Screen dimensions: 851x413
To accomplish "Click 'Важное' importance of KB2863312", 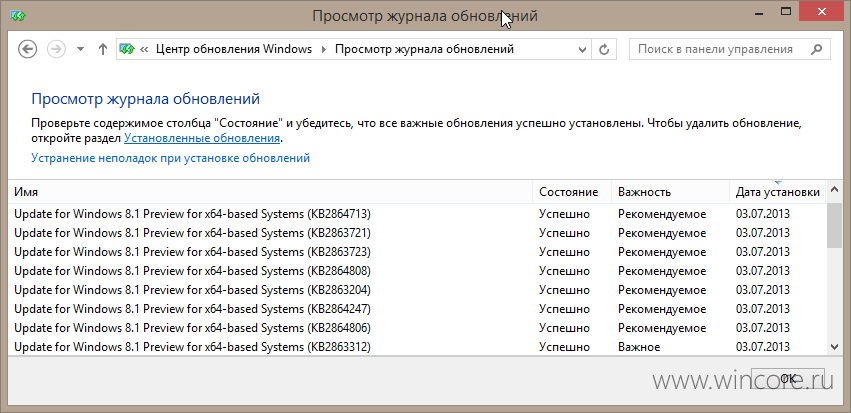I will coord(639,347).
